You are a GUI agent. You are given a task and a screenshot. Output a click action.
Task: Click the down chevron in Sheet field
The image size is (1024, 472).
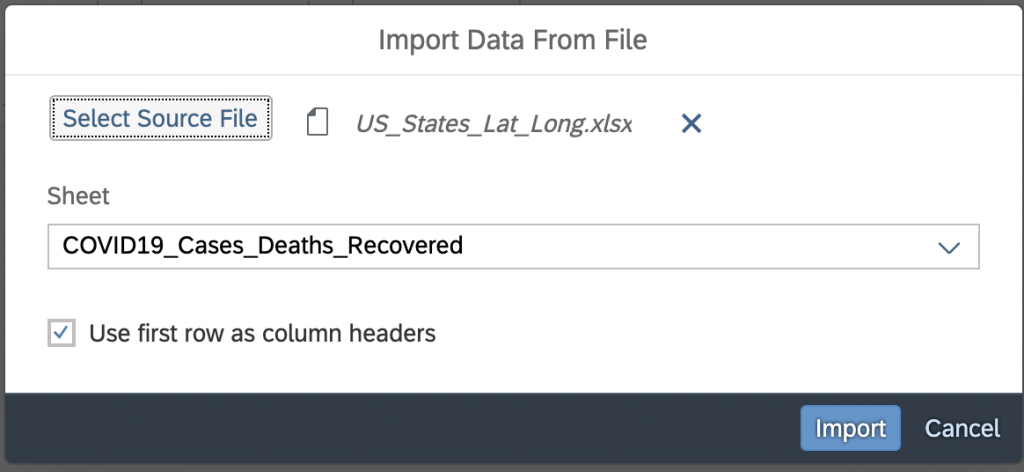click(948, 247)
